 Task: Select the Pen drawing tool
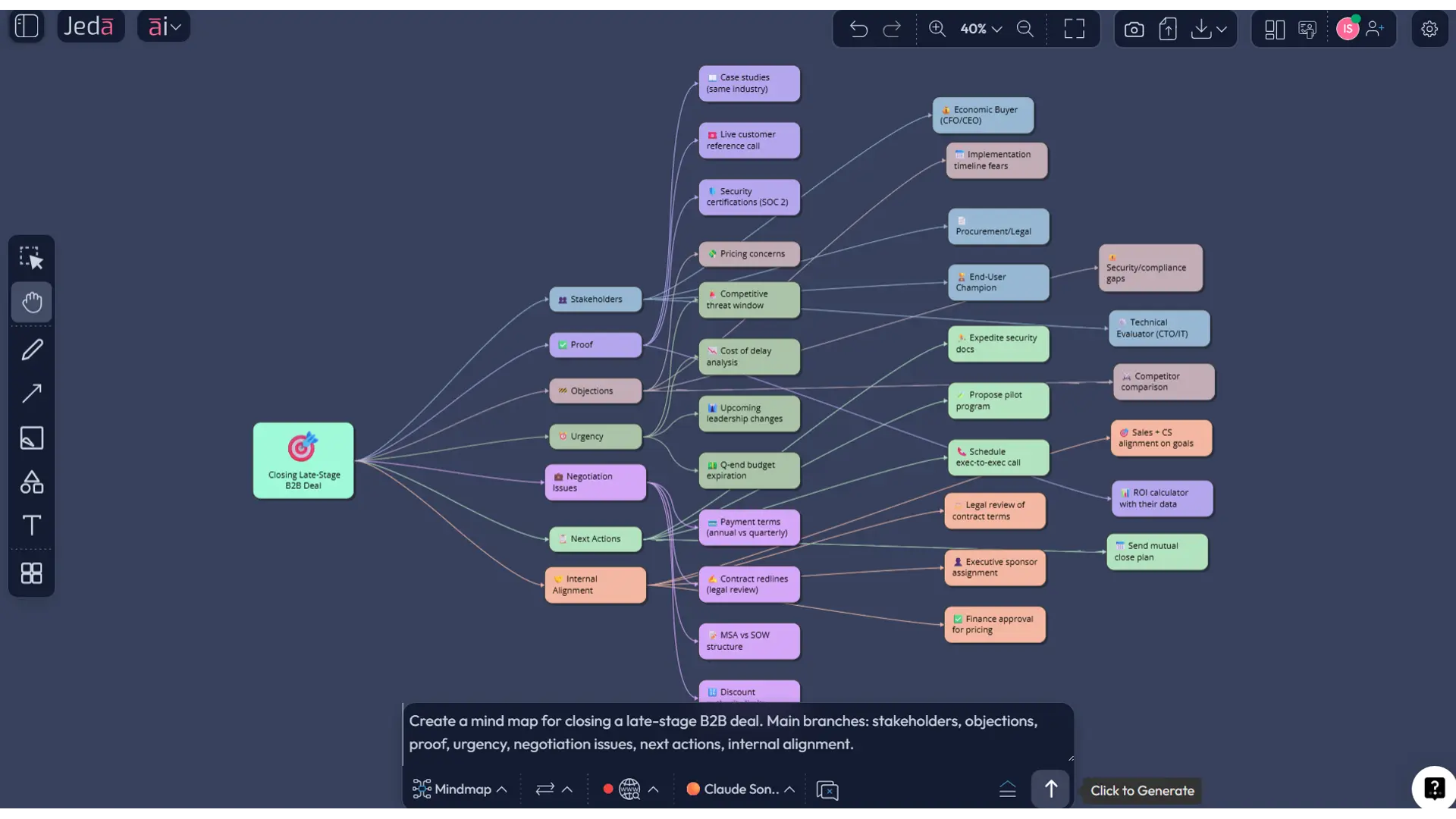point(32,350)
